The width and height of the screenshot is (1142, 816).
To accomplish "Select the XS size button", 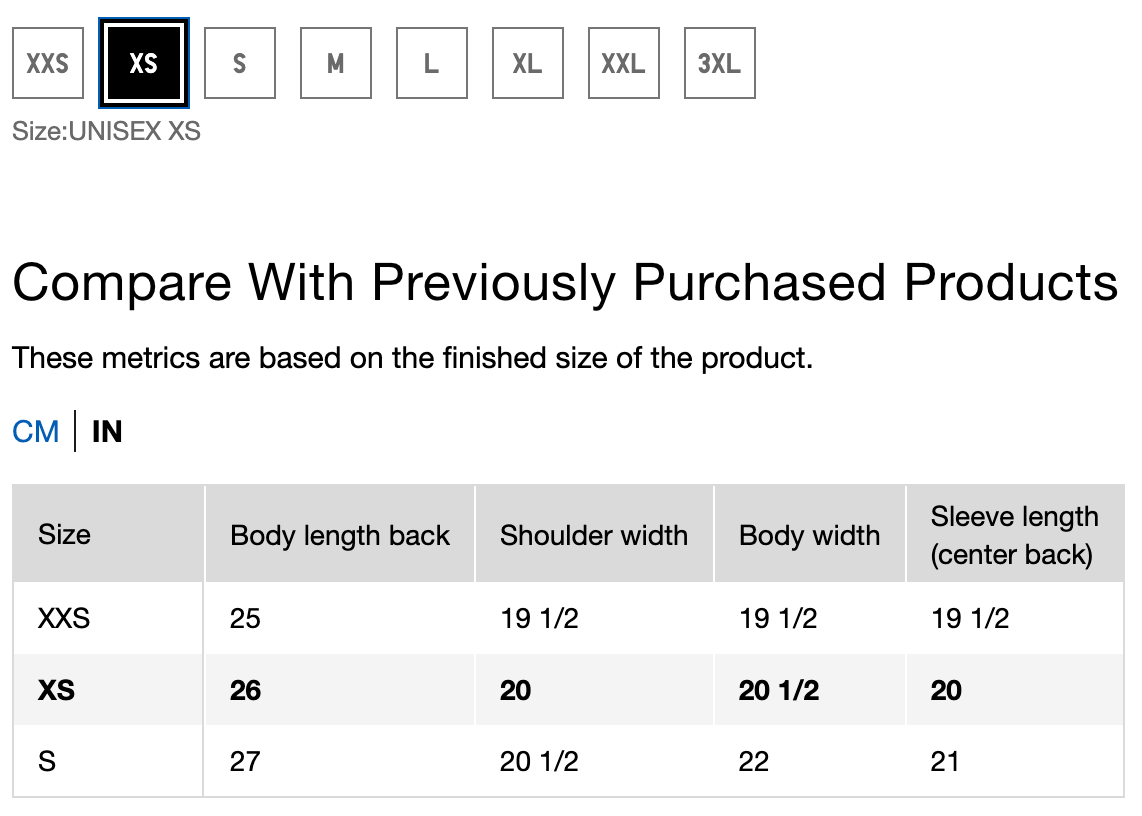I will coord(144,63).
